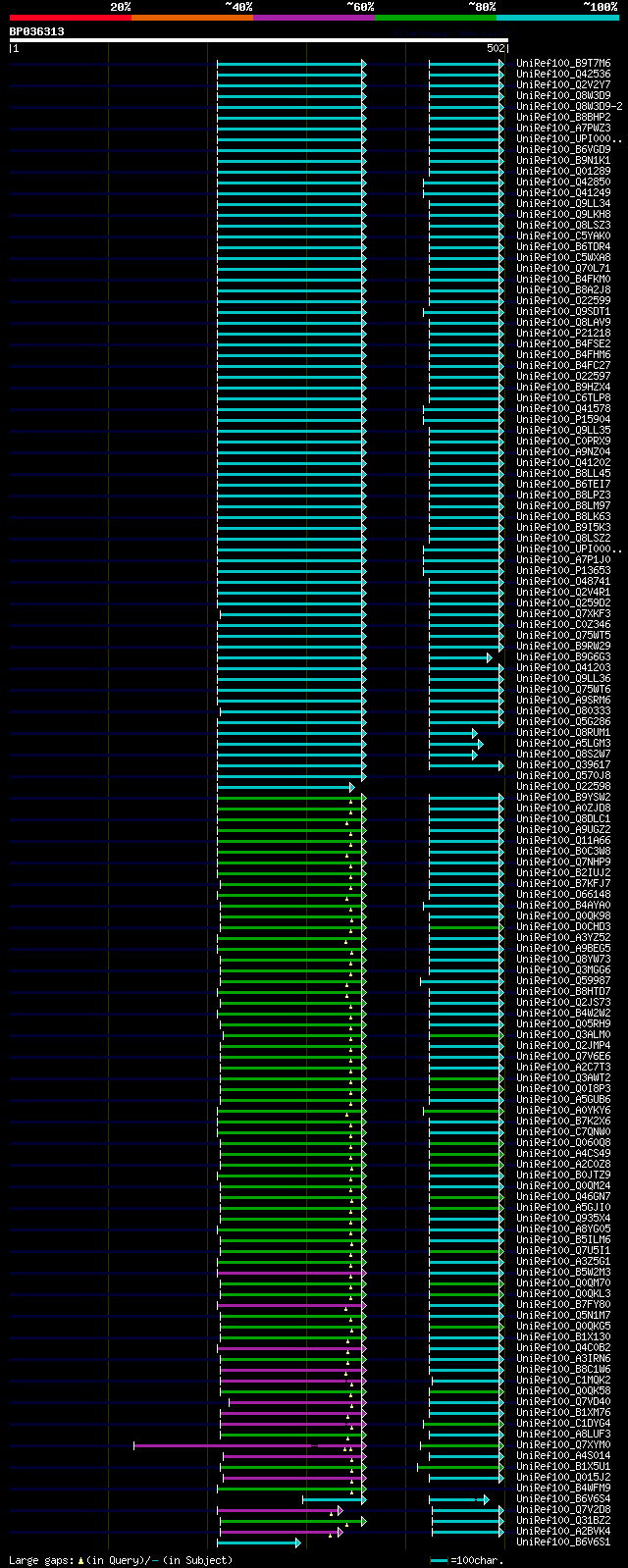Click the UniRef100_C1MQK2 label
The width and height of the screenshot is (628, 1568).
tap(563, 1380)
